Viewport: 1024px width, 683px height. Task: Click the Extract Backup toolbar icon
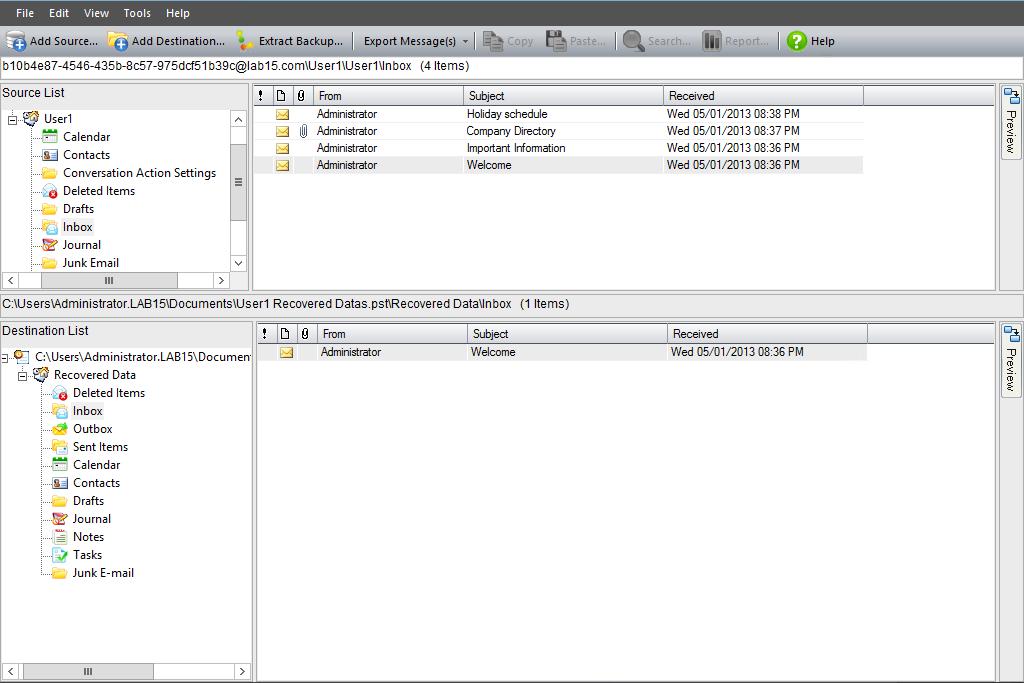coord(245,41)
